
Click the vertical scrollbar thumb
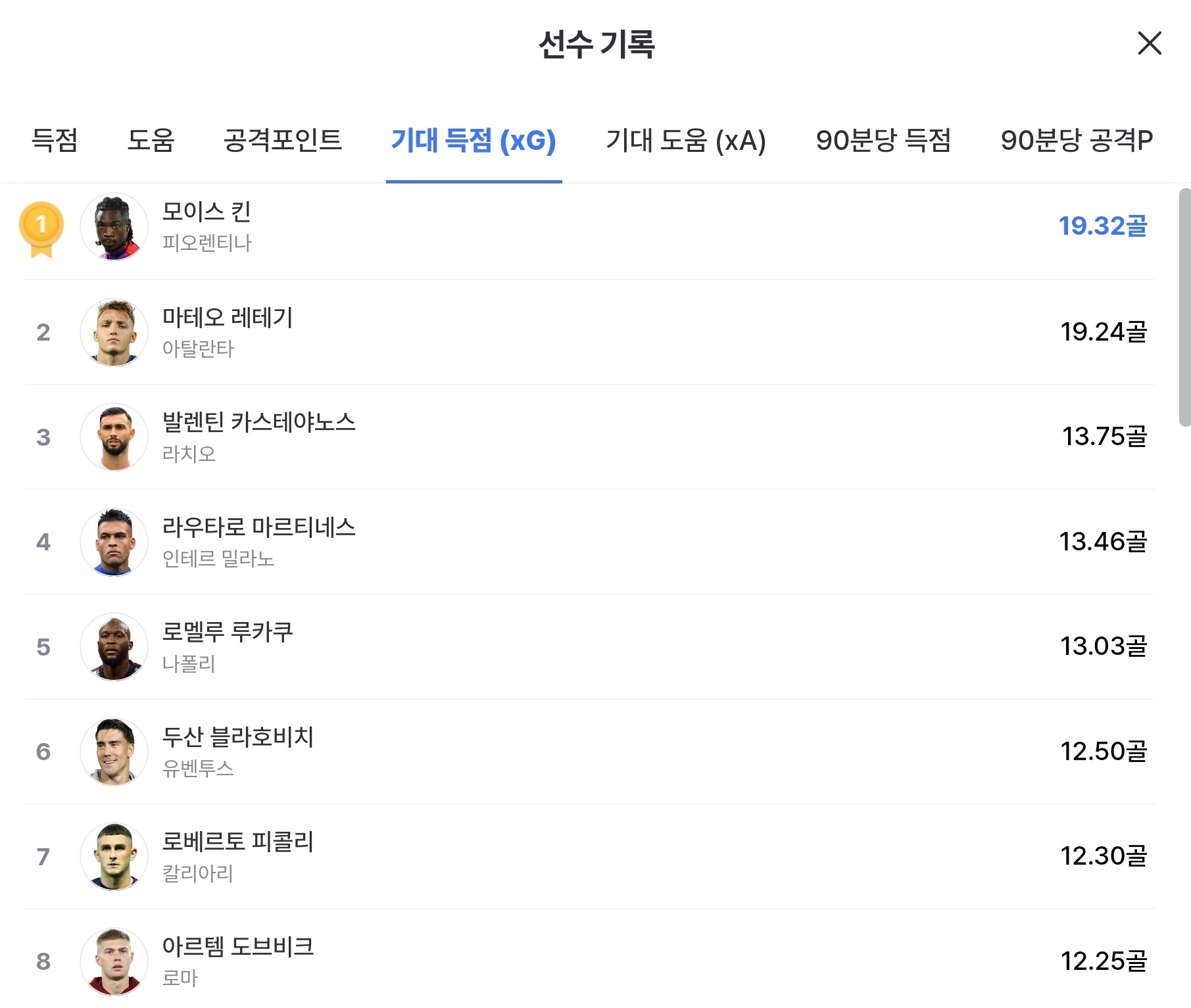1184,307
